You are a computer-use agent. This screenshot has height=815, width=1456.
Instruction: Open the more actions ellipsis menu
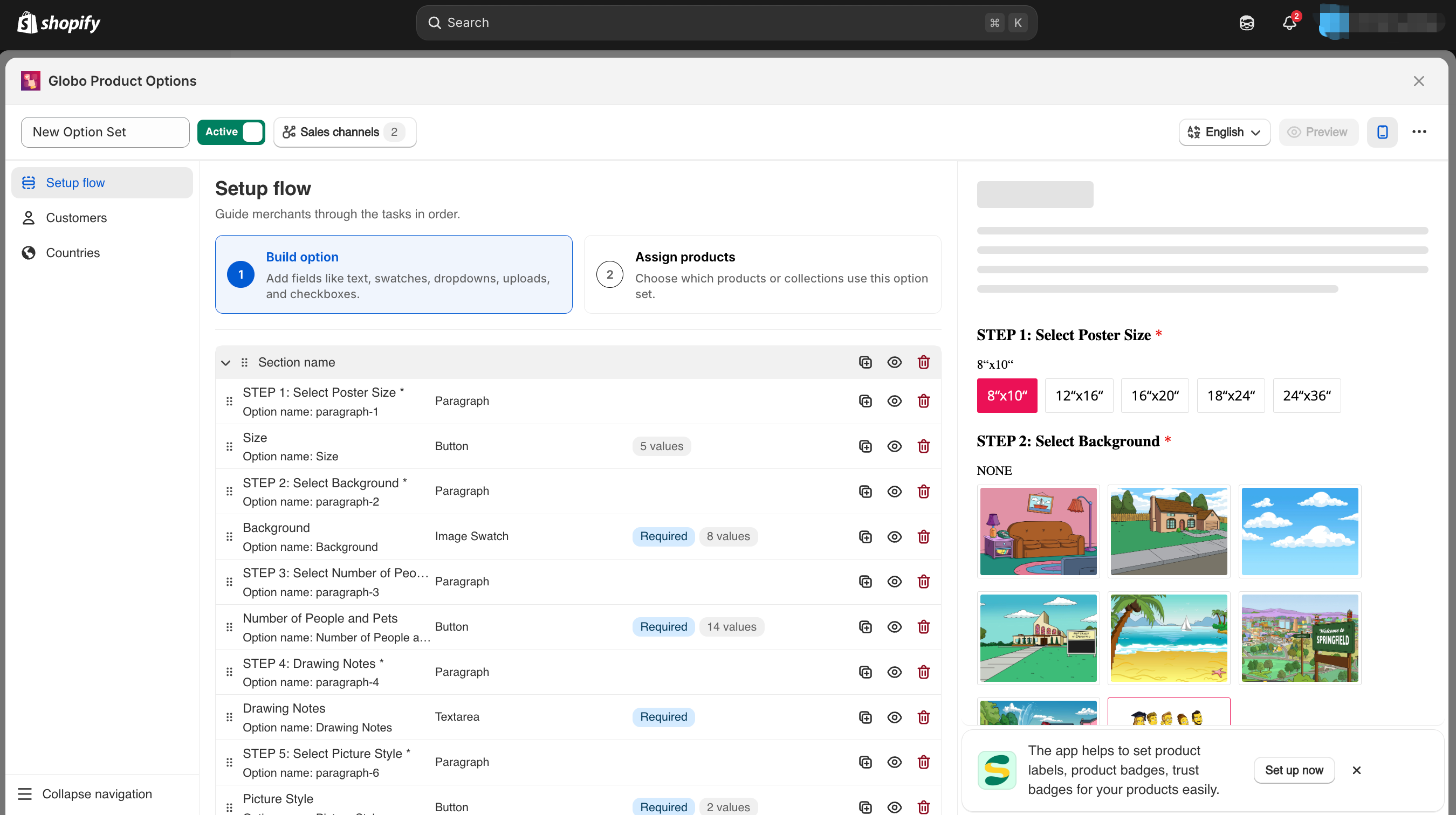[x=1419, y=132]
